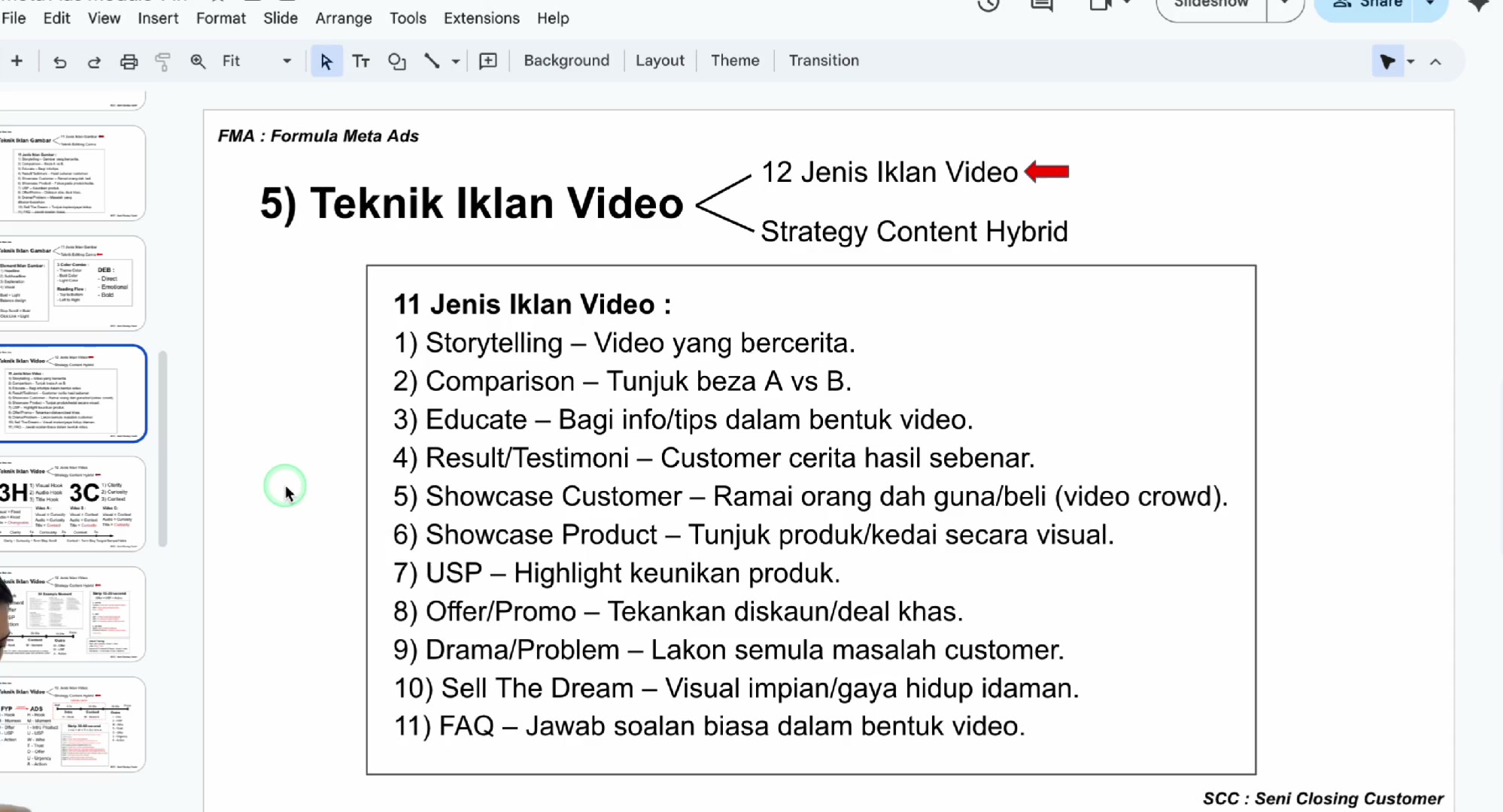Image resolution: width=1503 pixels, height=812 pixels.
Task: Collapse the toolbar with the chevron
Action: (x=1435, y=62)
